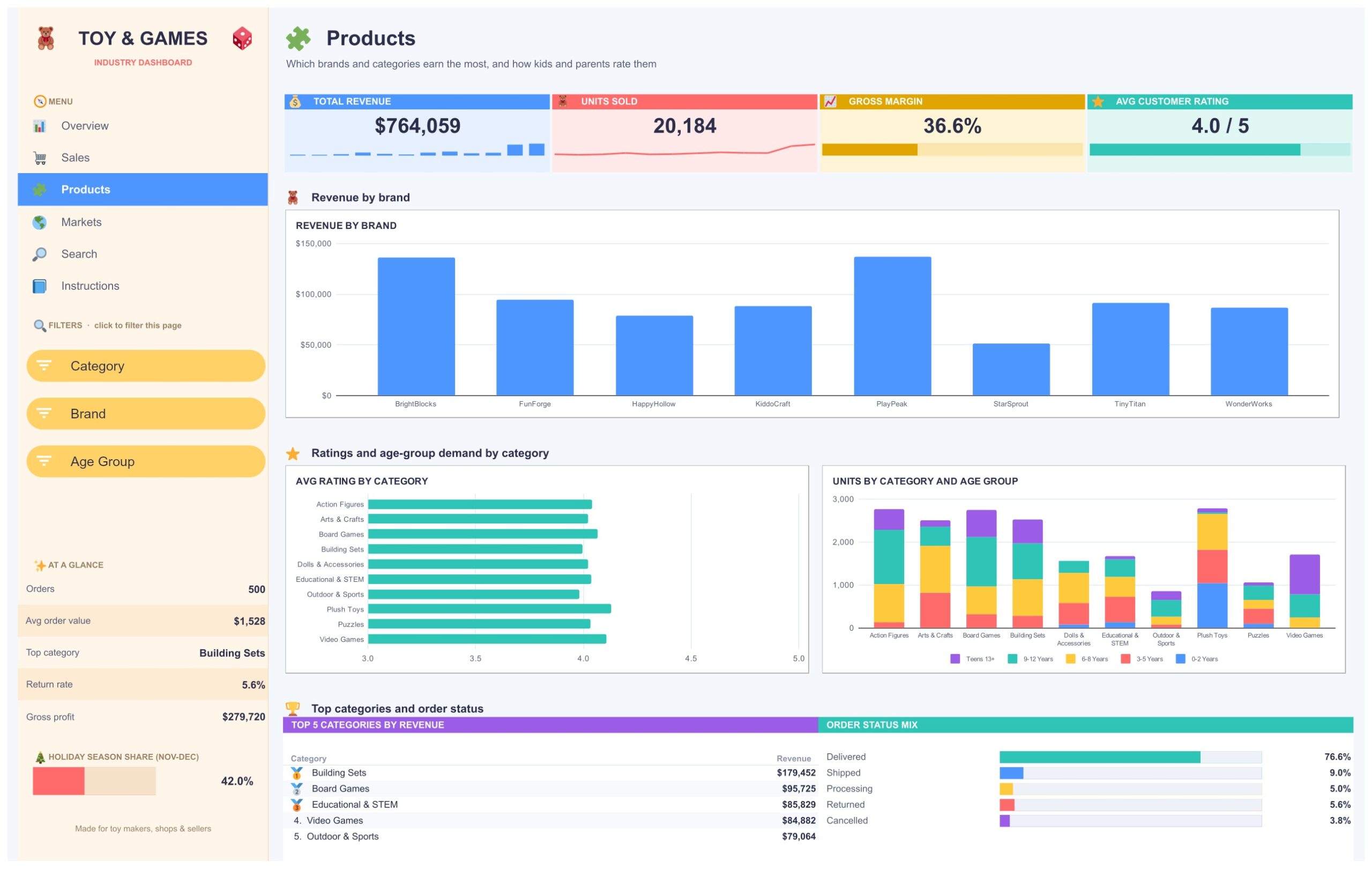Click the Cancelled 3.8% percentage

coord(1340,821)
